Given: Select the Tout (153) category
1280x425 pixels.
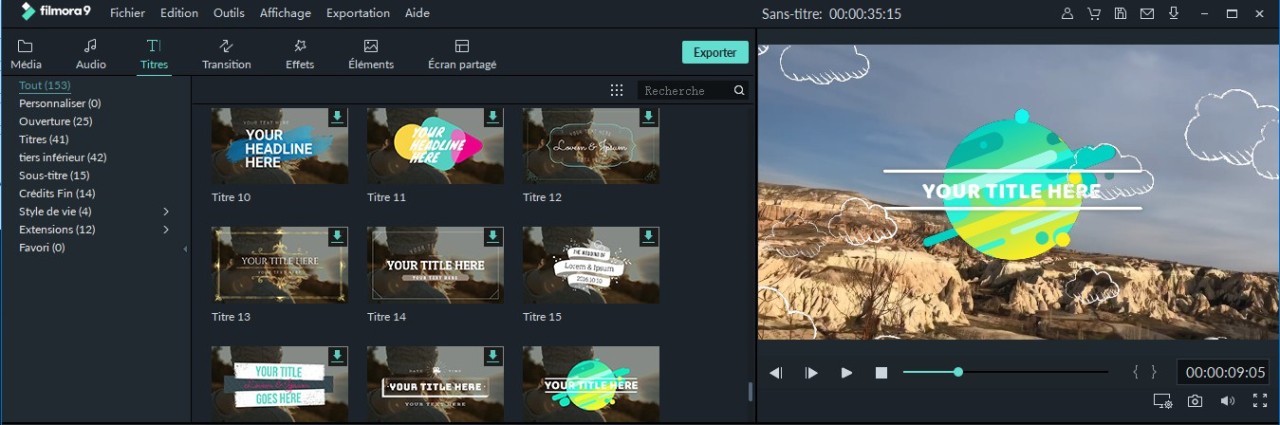Looking at the screenshot, I should 45,86.
